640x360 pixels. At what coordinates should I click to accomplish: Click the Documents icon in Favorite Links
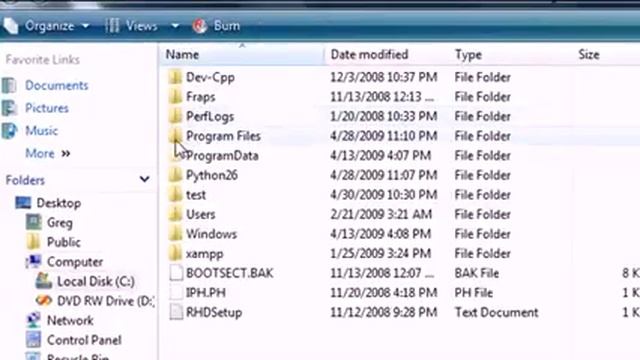coord(9,85)
